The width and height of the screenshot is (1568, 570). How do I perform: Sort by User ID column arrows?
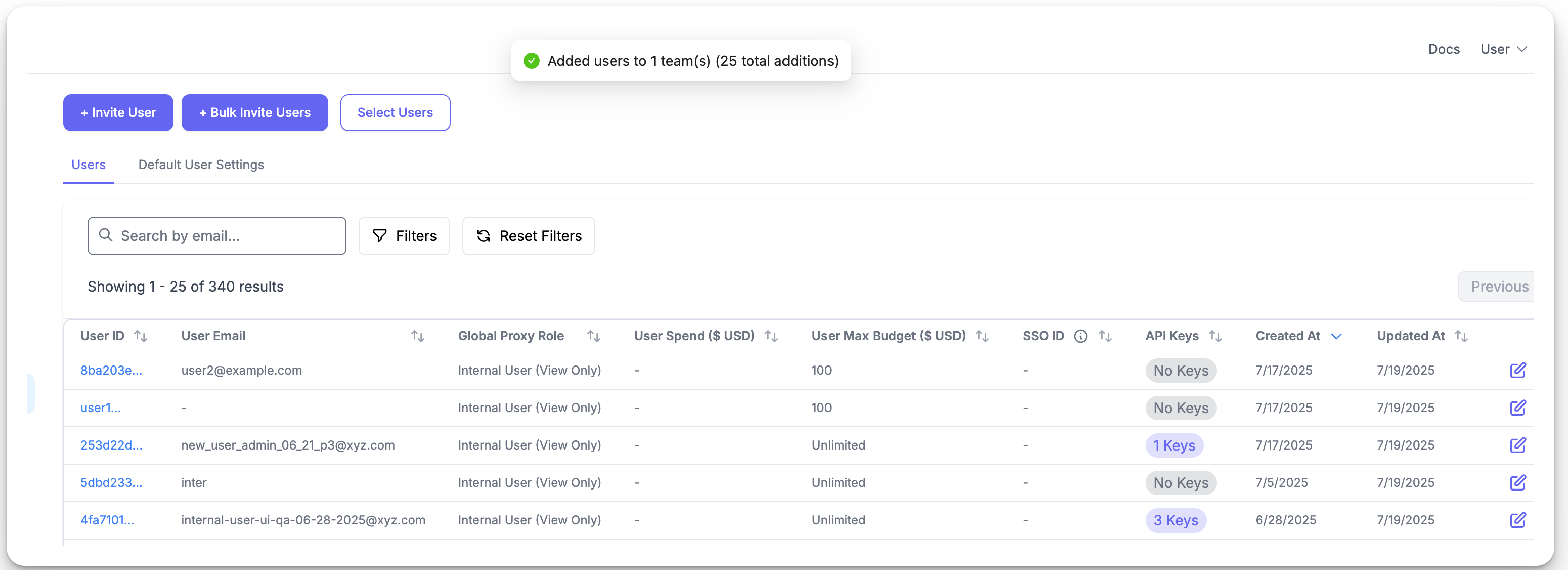pos(141,336)
